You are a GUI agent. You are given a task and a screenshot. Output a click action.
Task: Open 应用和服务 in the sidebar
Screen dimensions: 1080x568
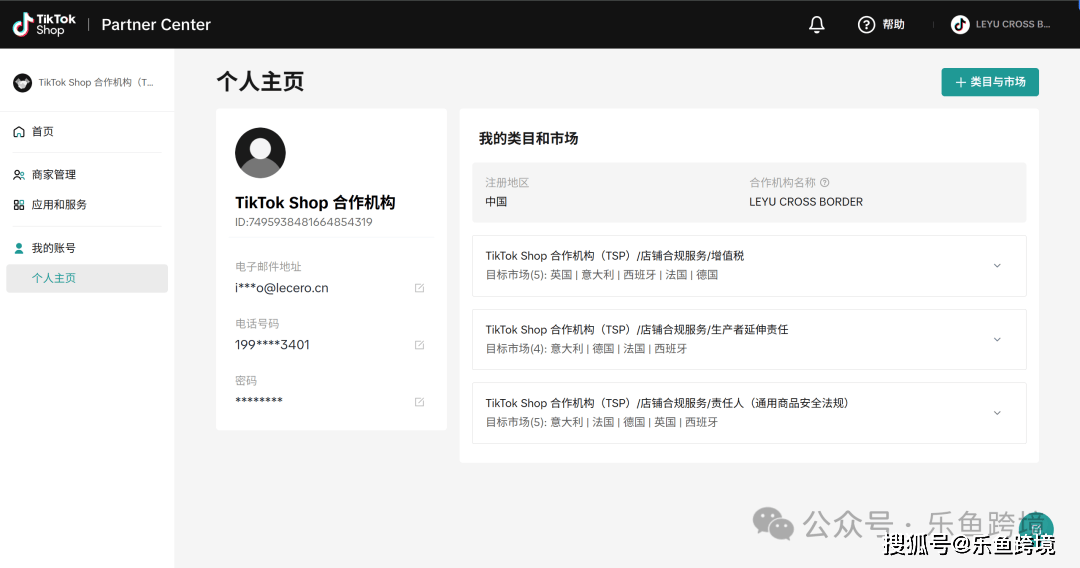coord(58,205)
